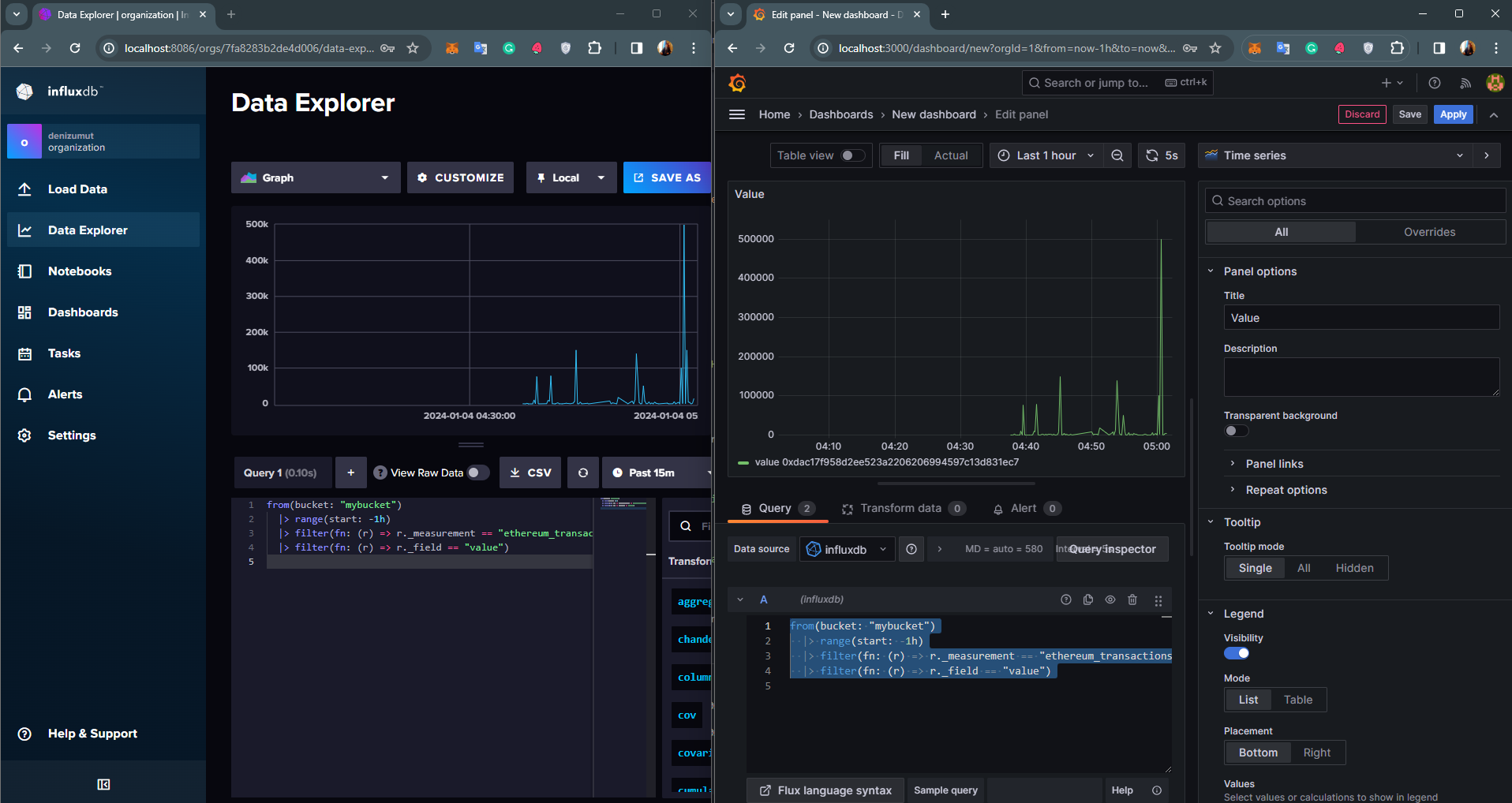Select the All options tab
1512x803 pixels.
(1282, 232)
